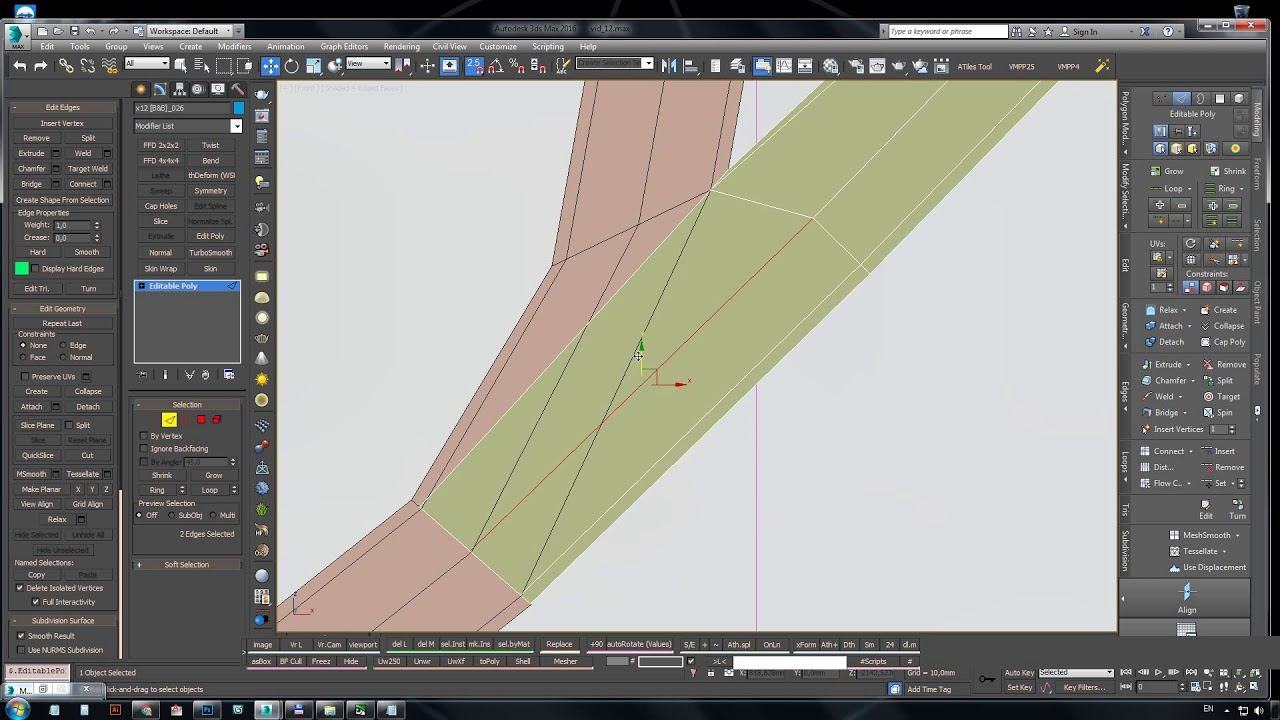Activate the Select and Scale tool
Image resolution: width=1280 pixels, height=720 pixels.
point(314,66)
